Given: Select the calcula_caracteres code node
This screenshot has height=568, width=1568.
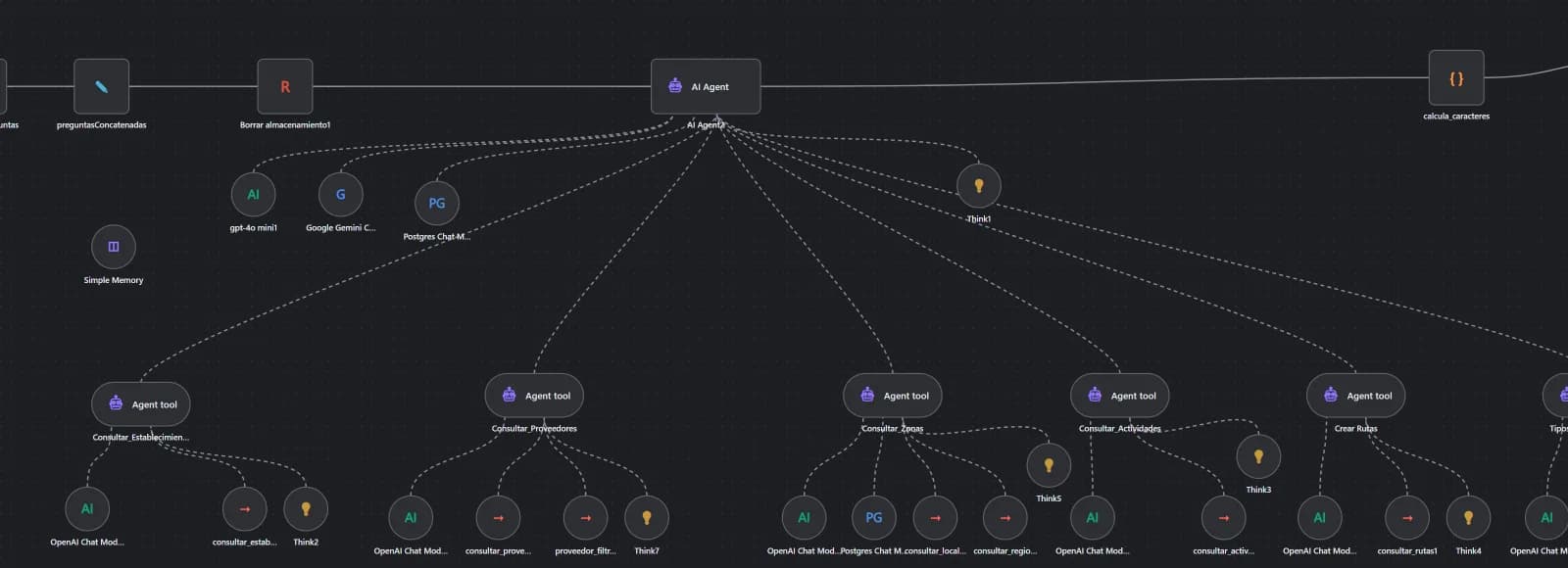Looking at the screenshot, I should pos(1456,77).
